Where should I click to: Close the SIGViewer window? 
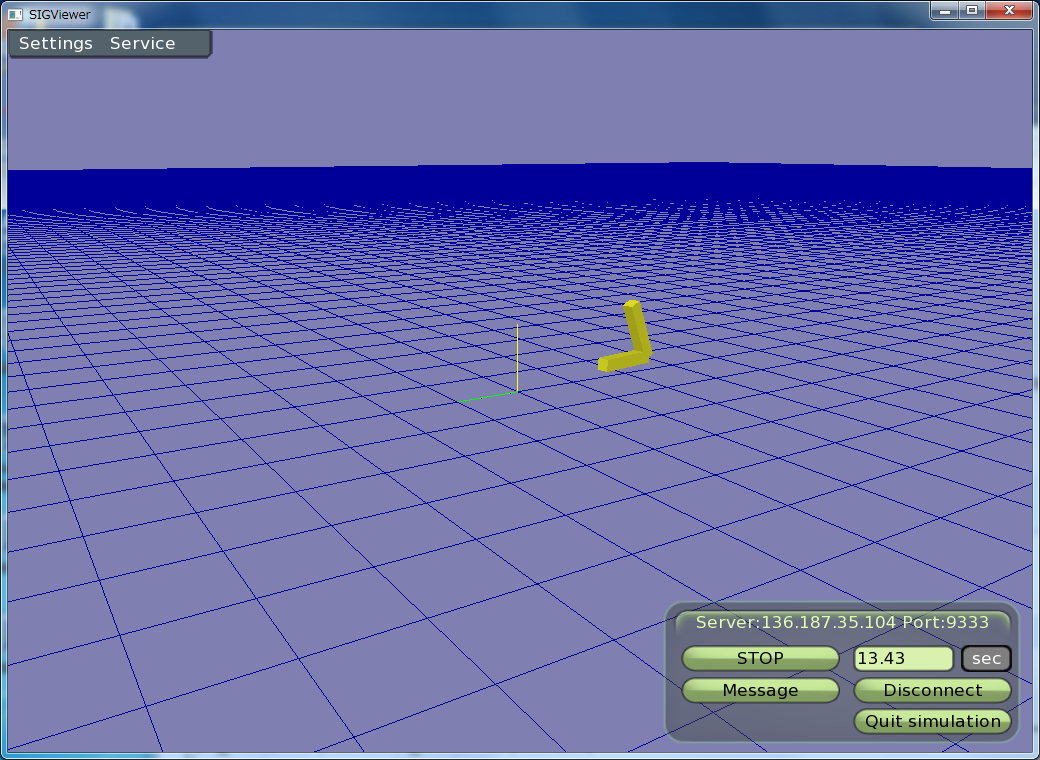pos(1009,10)
